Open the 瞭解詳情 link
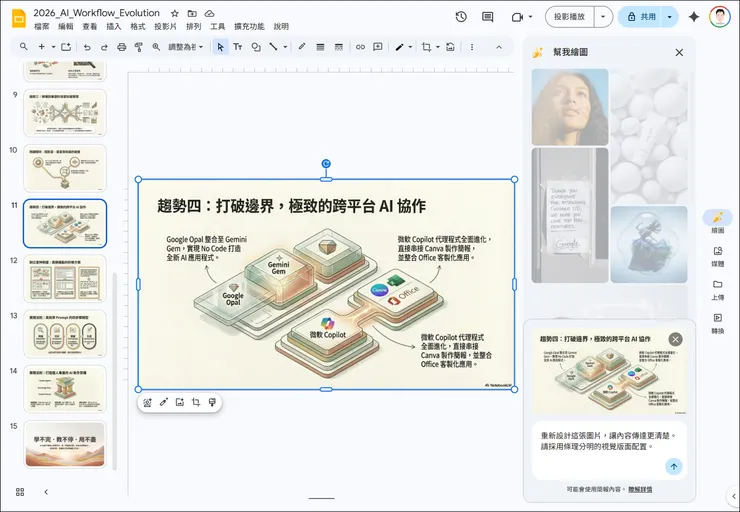This screenshot has width=740, height=512. 640,489
